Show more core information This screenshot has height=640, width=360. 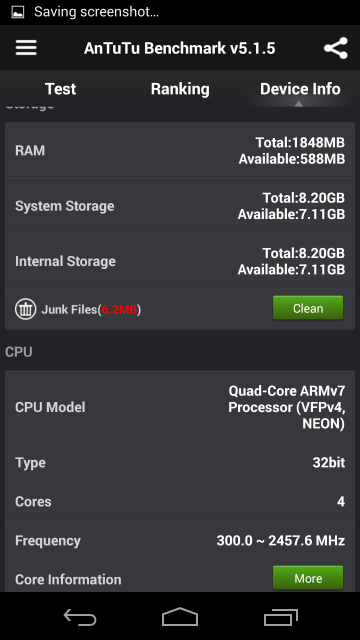pos(308,578)
